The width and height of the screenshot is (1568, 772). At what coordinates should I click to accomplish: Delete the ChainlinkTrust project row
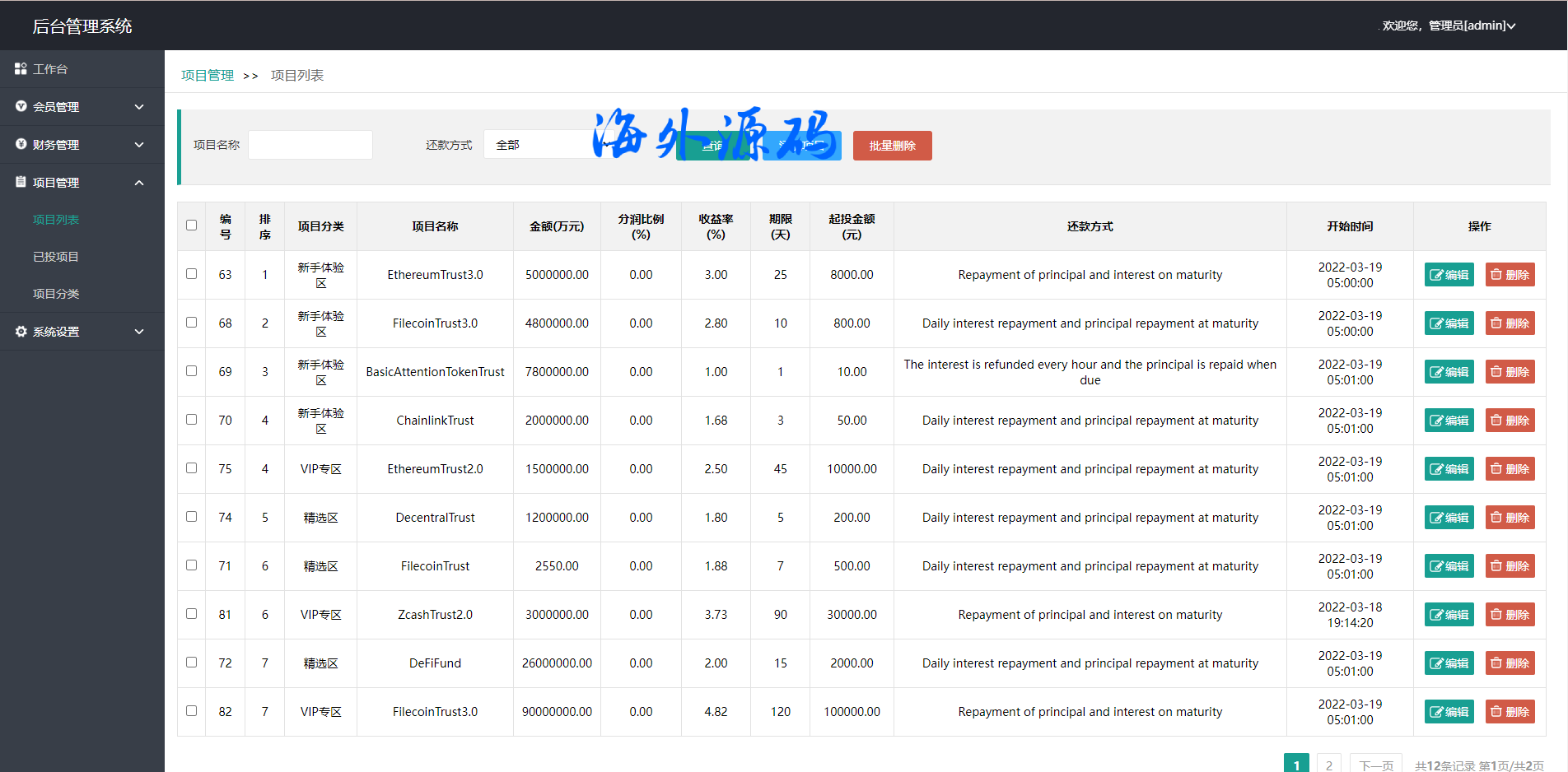point(1510,421)
